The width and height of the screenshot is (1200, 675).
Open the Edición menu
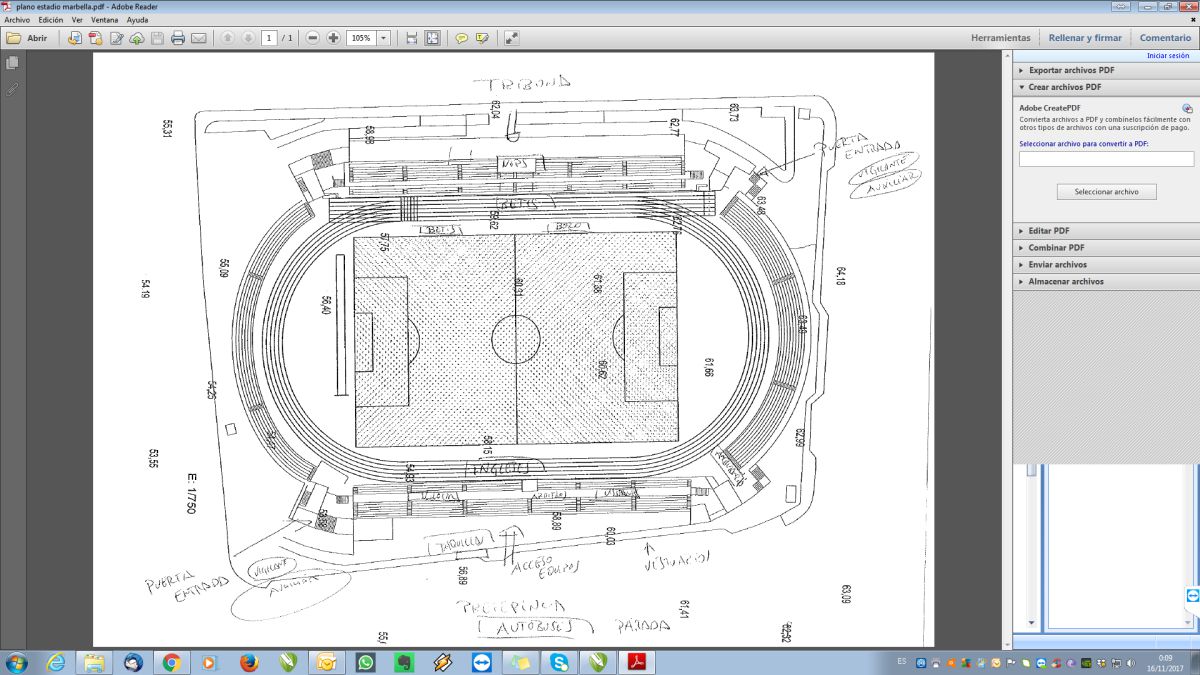click(x=50, y=20)
